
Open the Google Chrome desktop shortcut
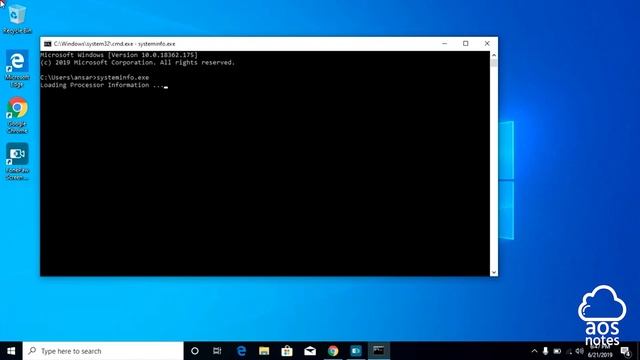tap(17, 115)
